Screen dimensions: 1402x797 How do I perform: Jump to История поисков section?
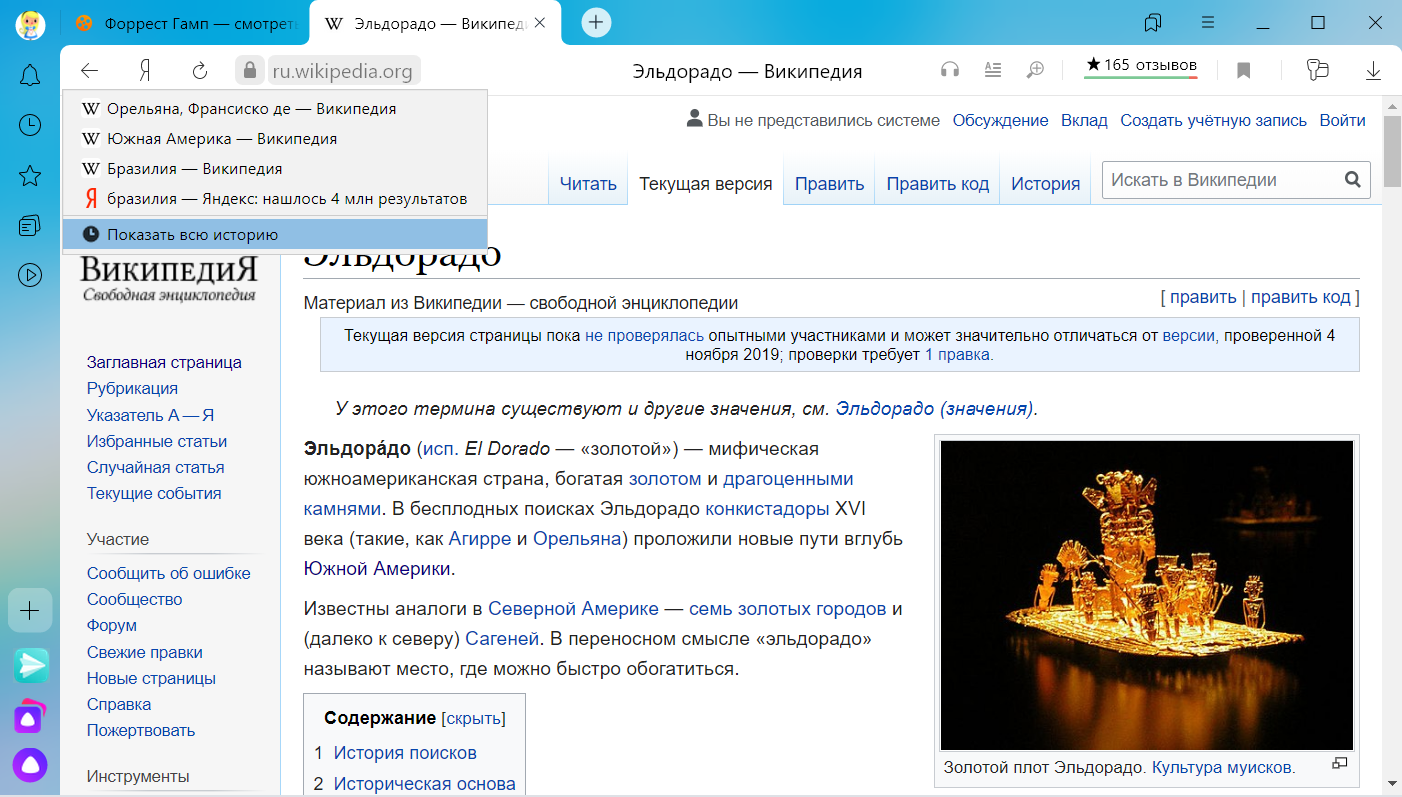point(405,753)
